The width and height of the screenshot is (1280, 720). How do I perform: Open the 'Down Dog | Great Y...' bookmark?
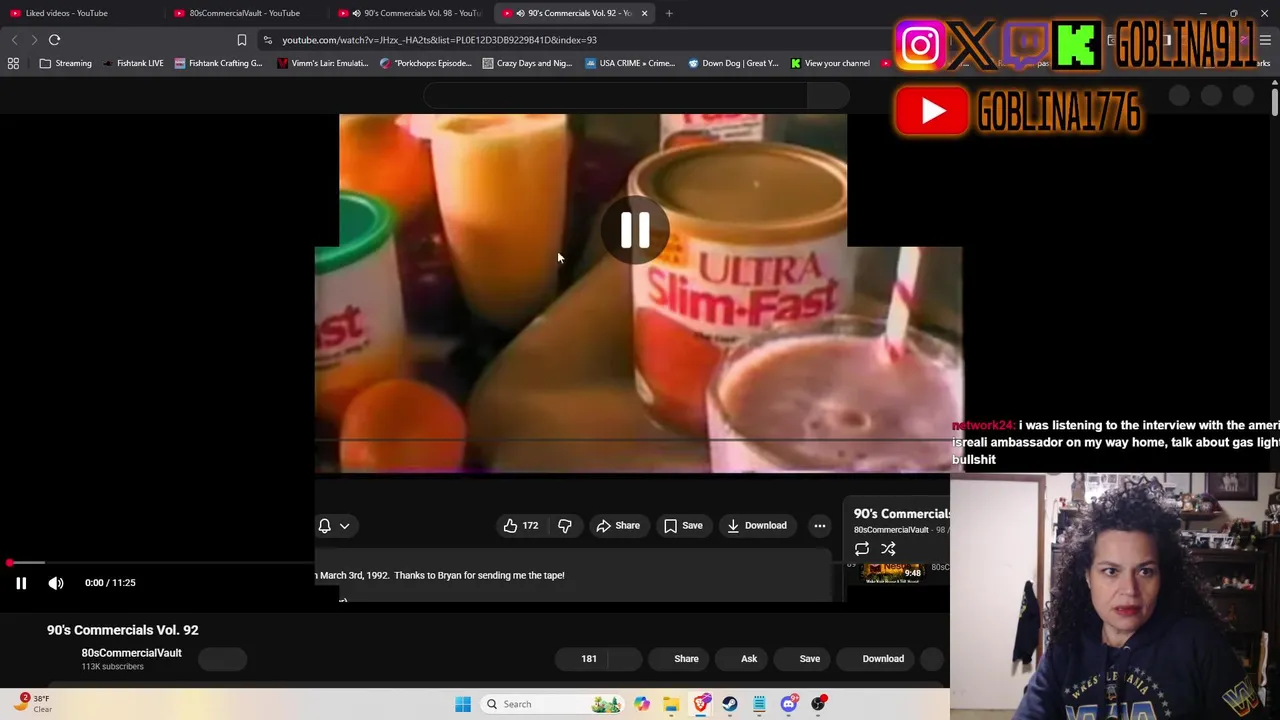tap(733, 63)
